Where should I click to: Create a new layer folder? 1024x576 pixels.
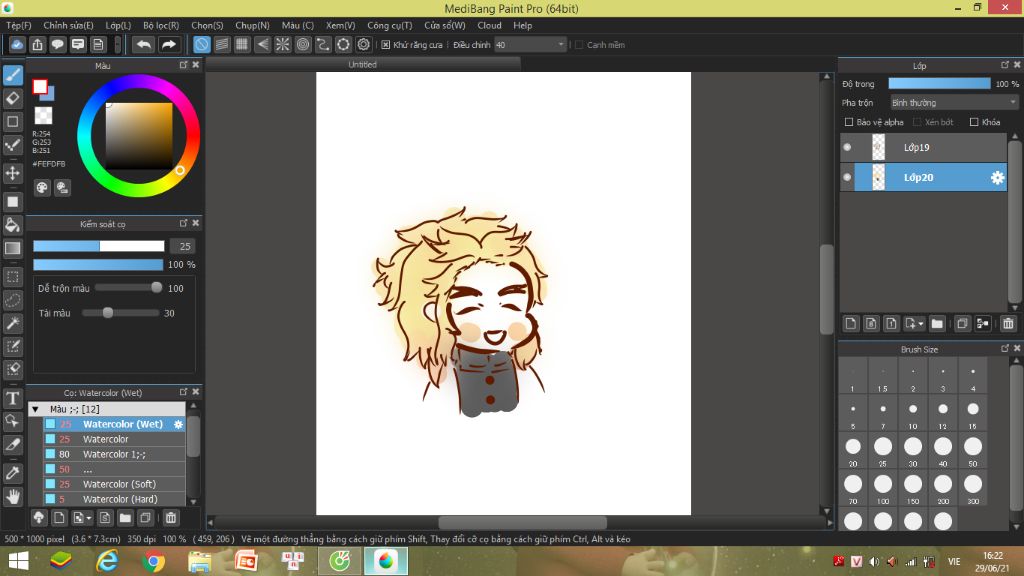click(937, 323)
